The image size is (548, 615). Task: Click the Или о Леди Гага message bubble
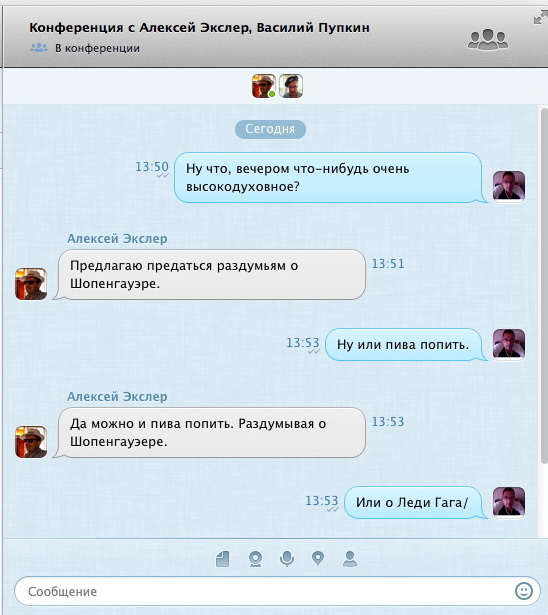(414, 502)
